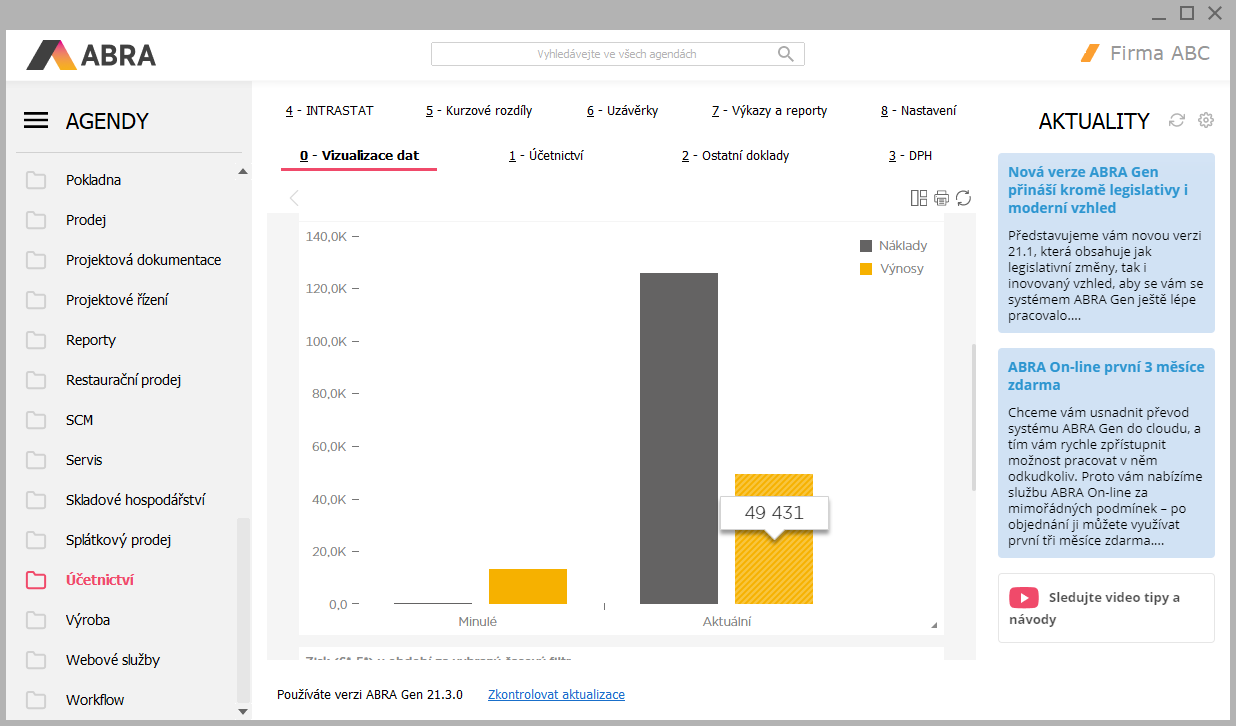This screenshot has width=1236, height=726.
Task: Open Sledujte video tipy a návody
Action: [x=1106, y=608]
